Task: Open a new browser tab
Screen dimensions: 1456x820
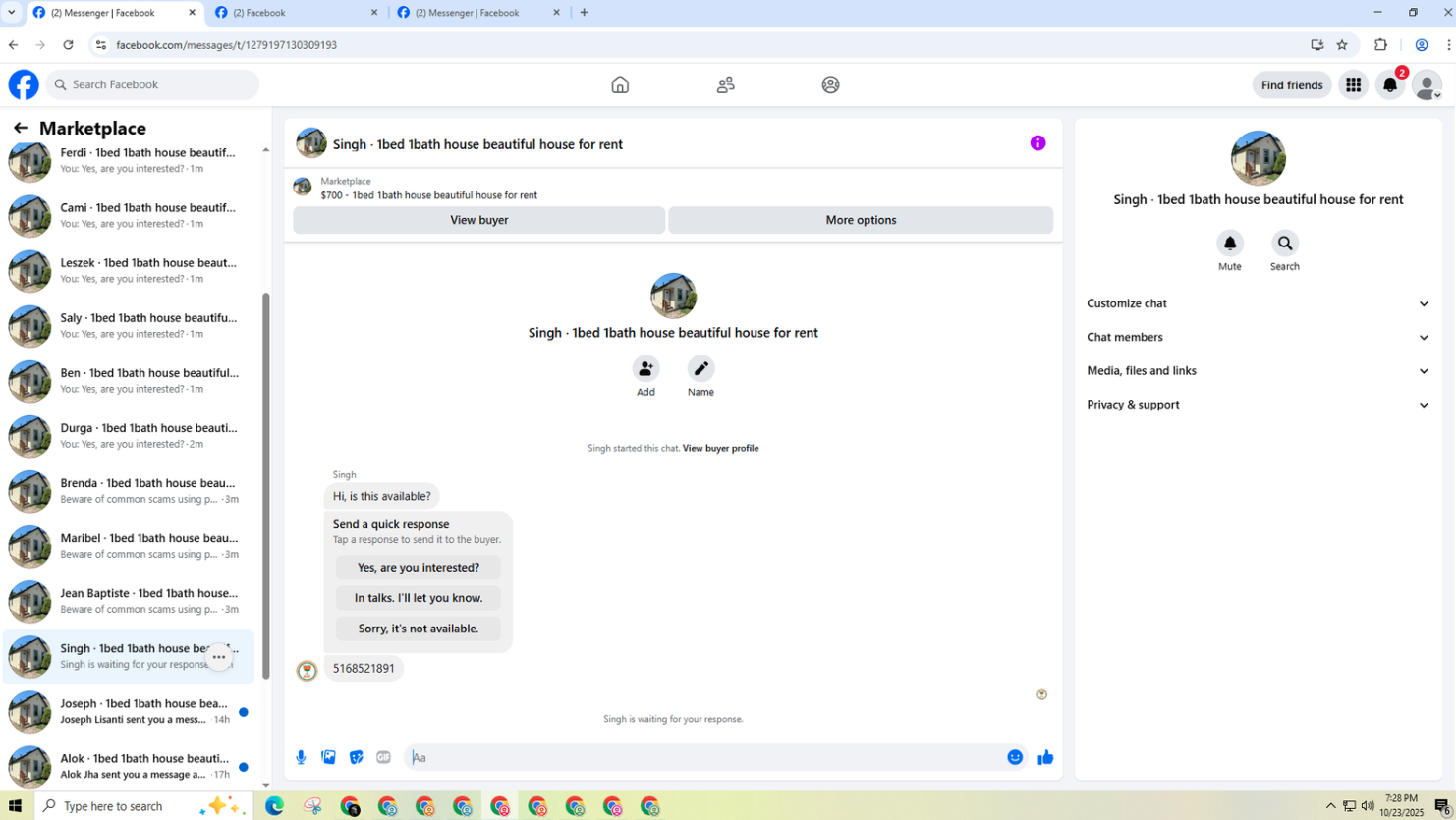Action: pos(585,13)
